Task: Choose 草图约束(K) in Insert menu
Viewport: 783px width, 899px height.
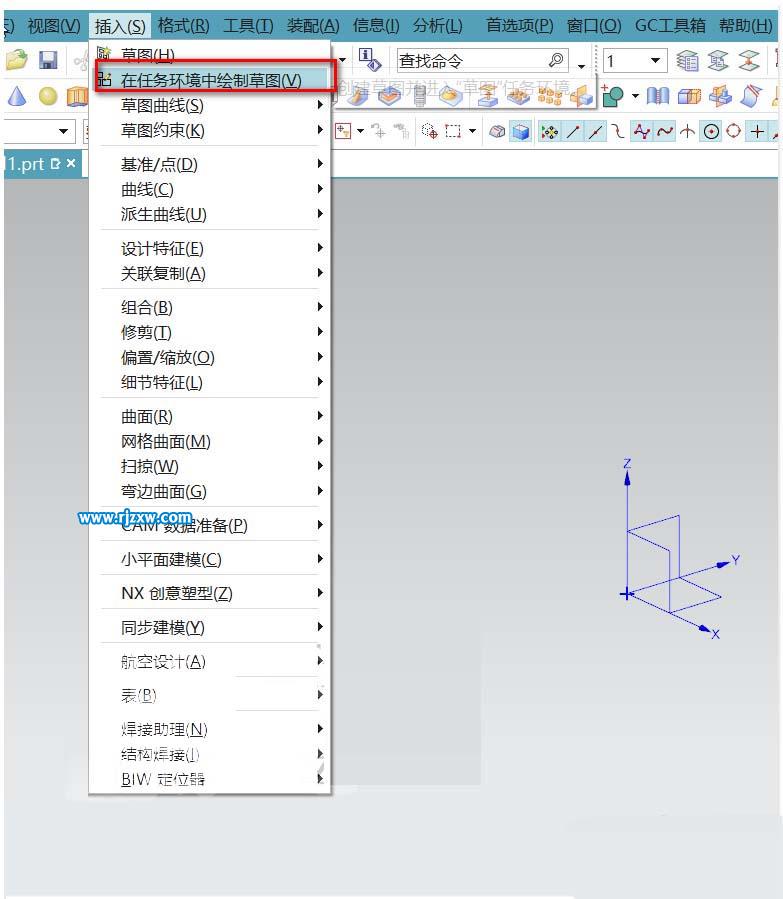Action: (x=162, y=131)
